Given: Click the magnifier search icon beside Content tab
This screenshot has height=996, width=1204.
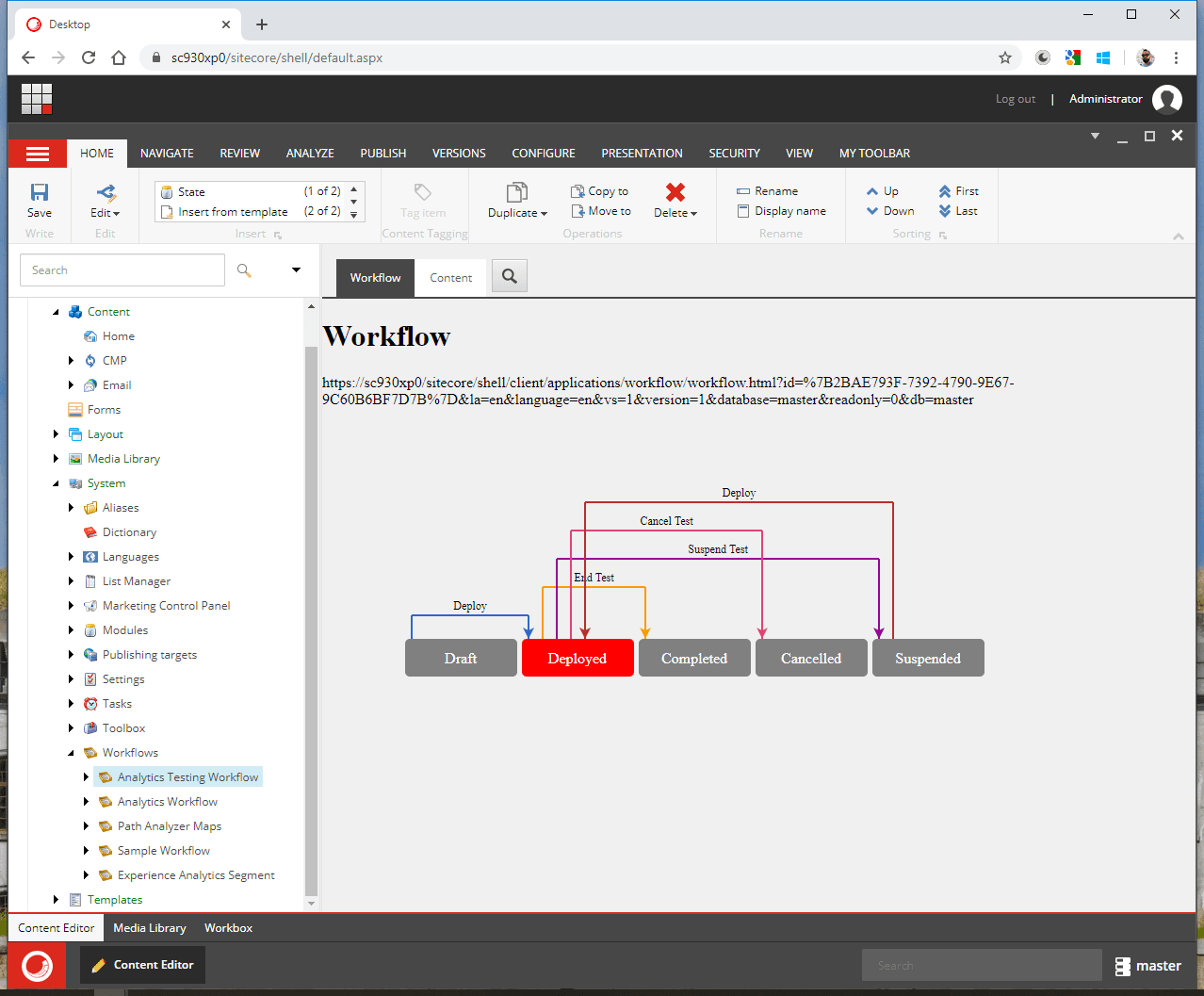Looking at the screenshot, I should pos(509,277).
